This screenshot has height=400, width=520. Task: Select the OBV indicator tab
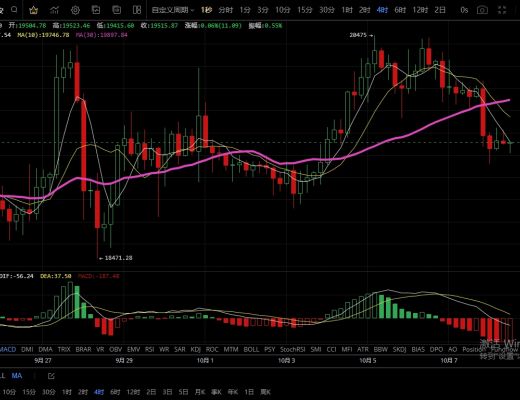coord(116,349)
